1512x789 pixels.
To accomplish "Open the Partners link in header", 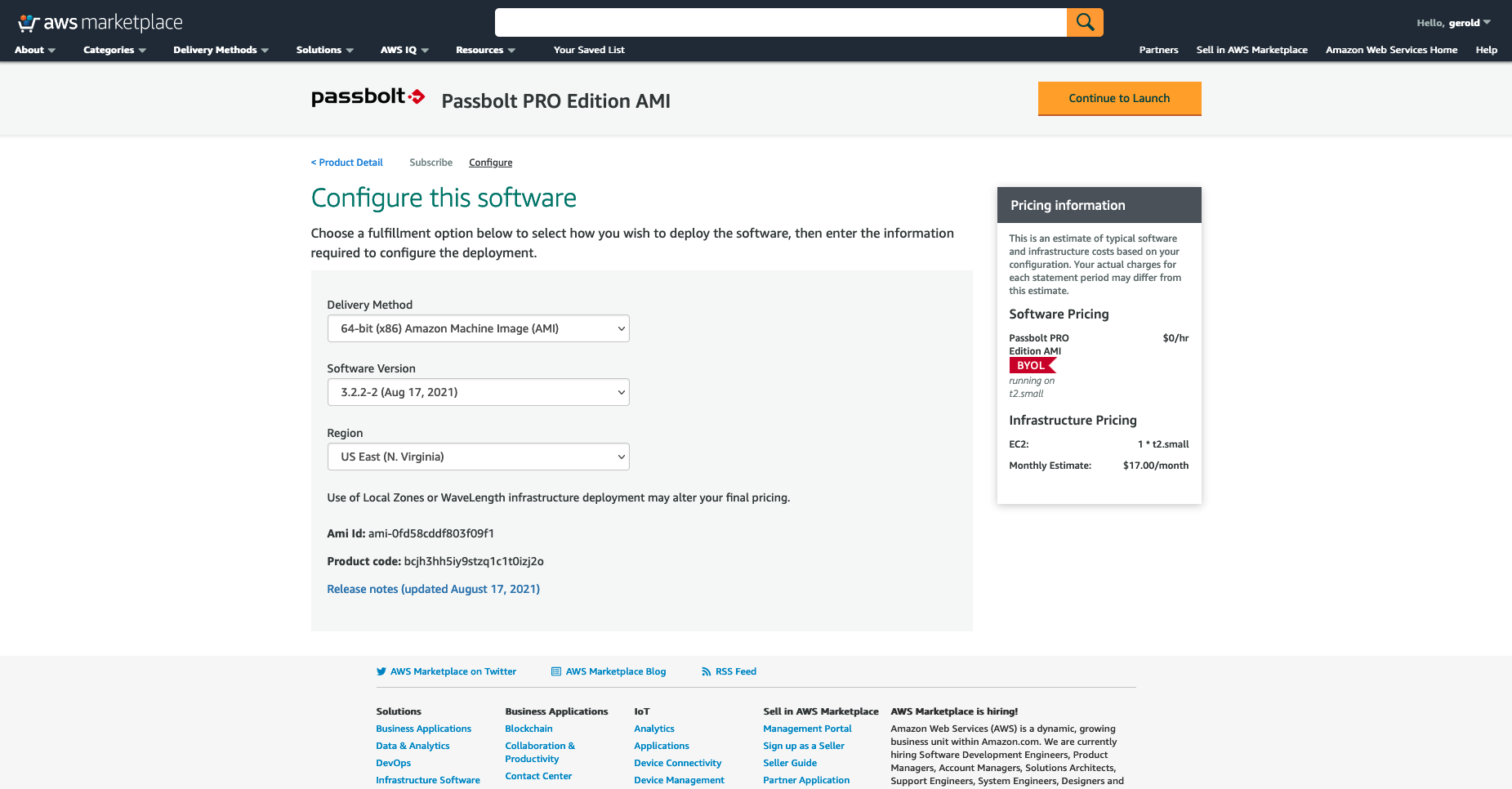I will (1158, 50).
